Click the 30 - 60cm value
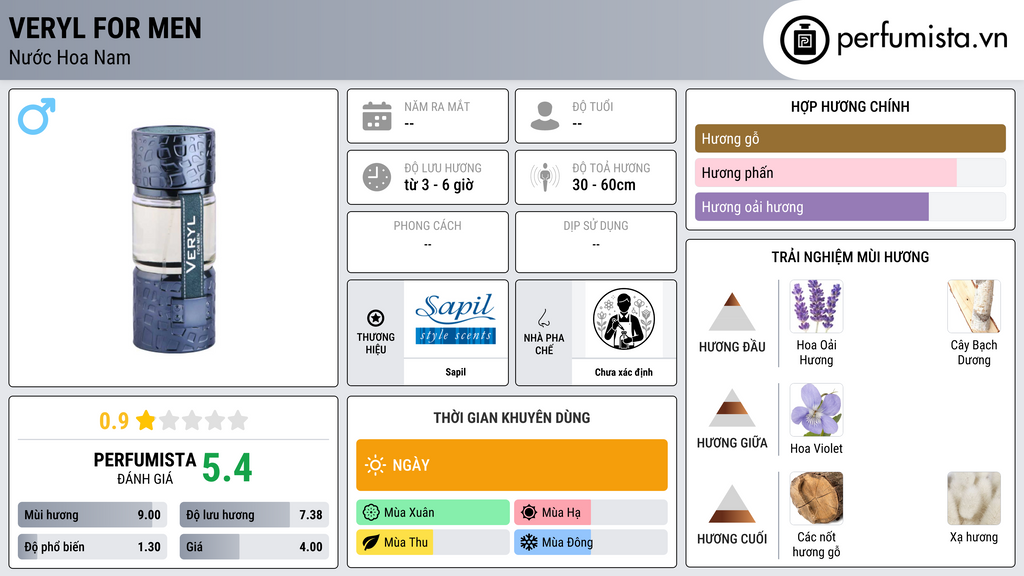1024x576 pixels. (x=604, y=185)
